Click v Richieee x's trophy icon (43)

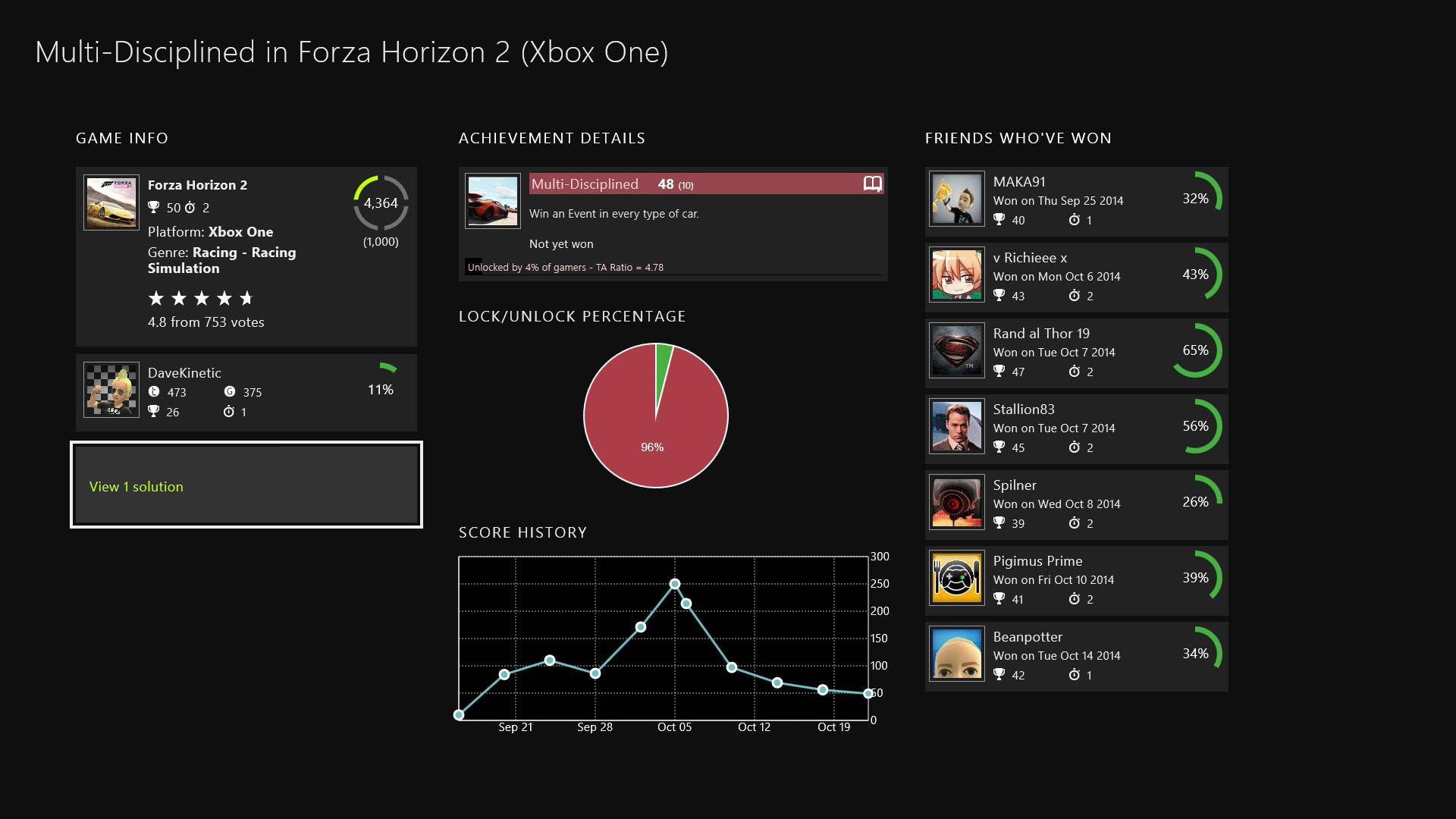point(999,295)
